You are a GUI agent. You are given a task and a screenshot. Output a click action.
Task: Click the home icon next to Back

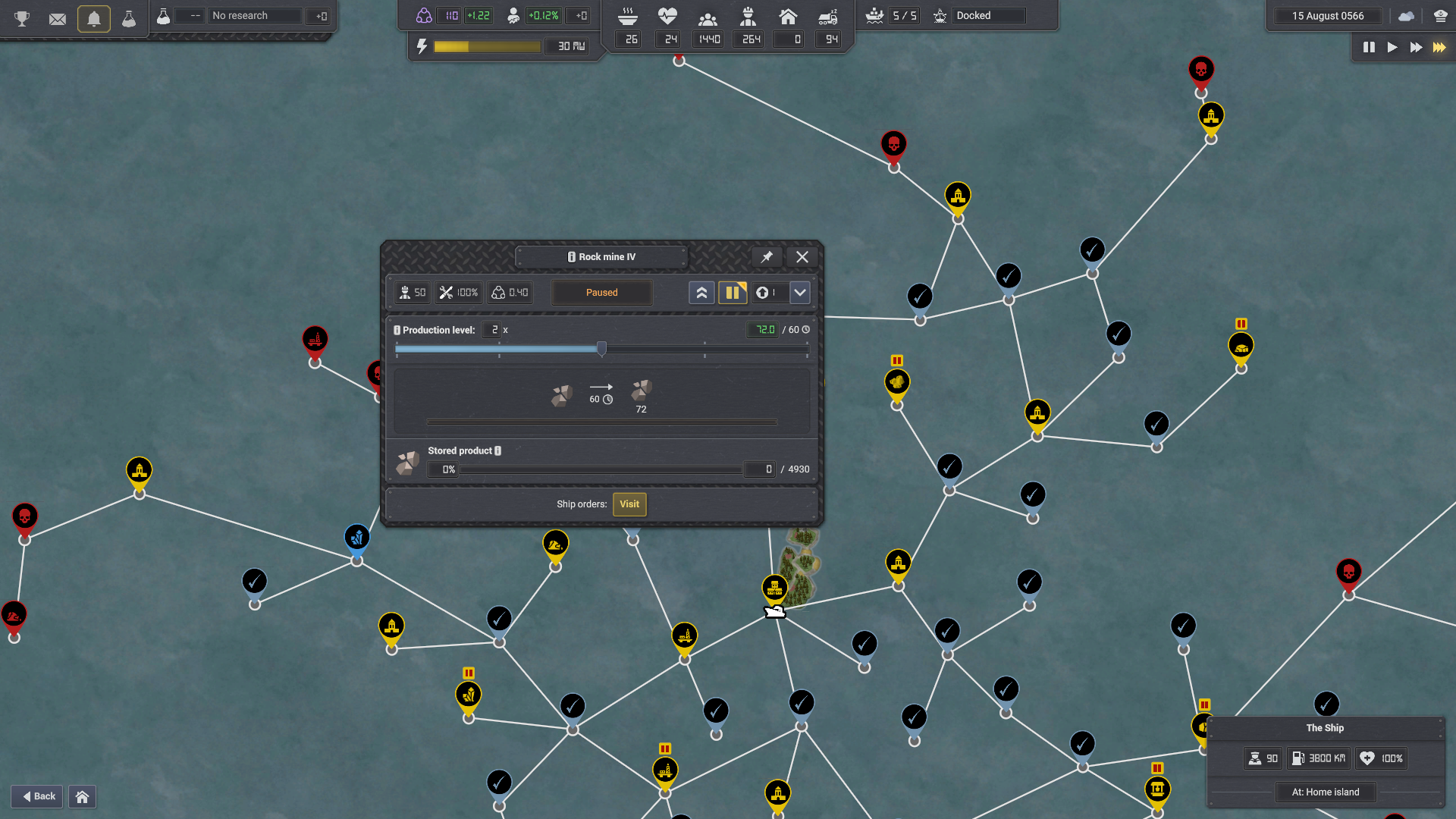click(83, 796)
